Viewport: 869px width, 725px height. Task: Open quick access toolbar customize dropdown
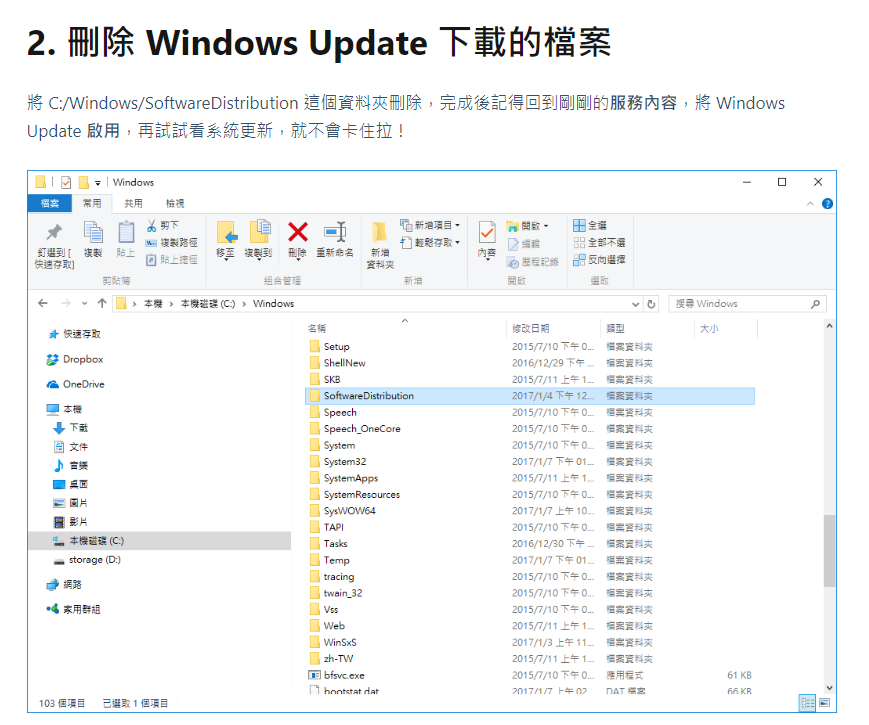[x=98, y=182]
